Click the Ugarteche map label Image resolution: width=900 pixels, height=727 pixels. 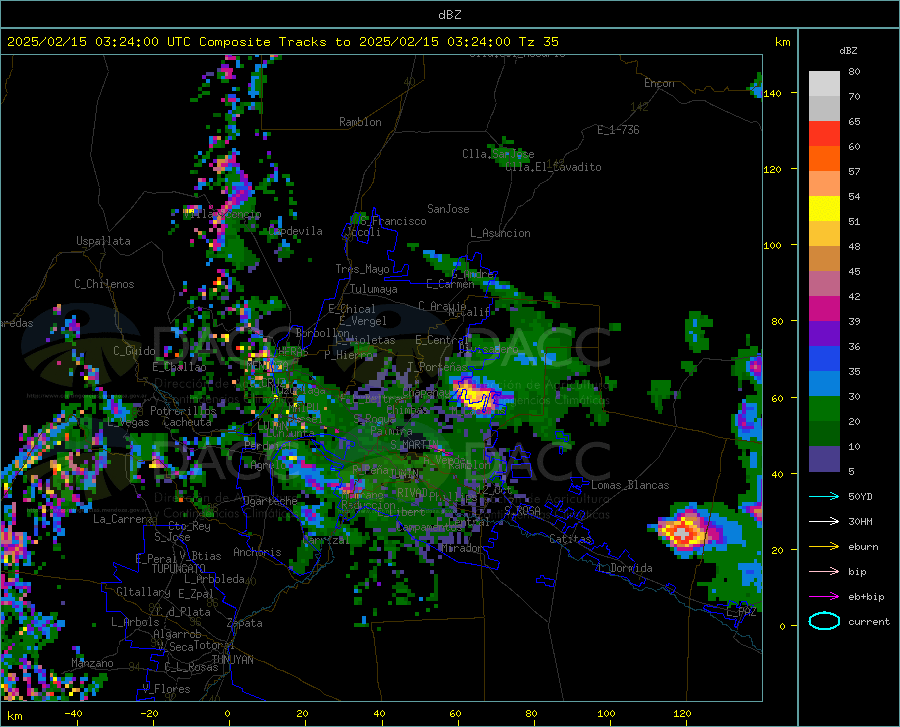pyautogui.click(x=270, y=500)
